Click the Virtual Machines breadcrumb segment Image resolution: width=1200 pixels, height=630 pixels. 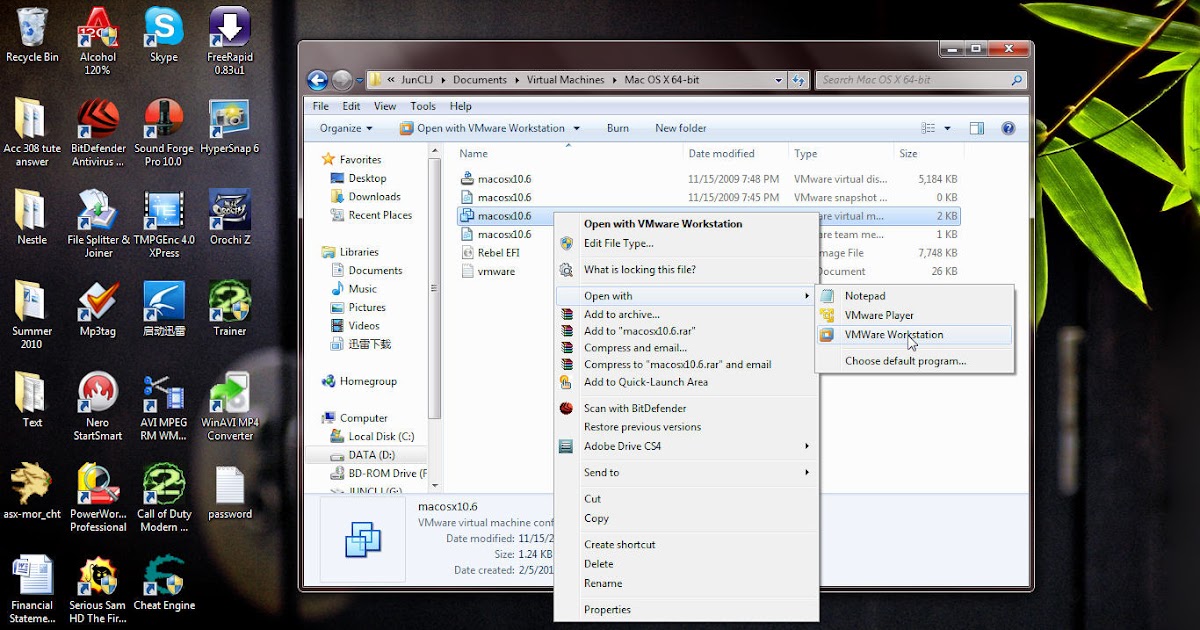(565, 80)
